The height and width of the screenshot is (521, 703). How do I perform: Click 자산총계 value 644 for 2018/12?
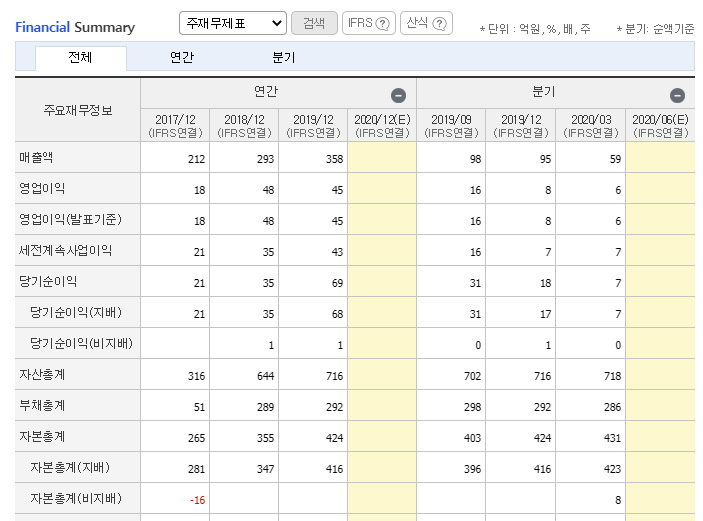[x=265, y=376]
